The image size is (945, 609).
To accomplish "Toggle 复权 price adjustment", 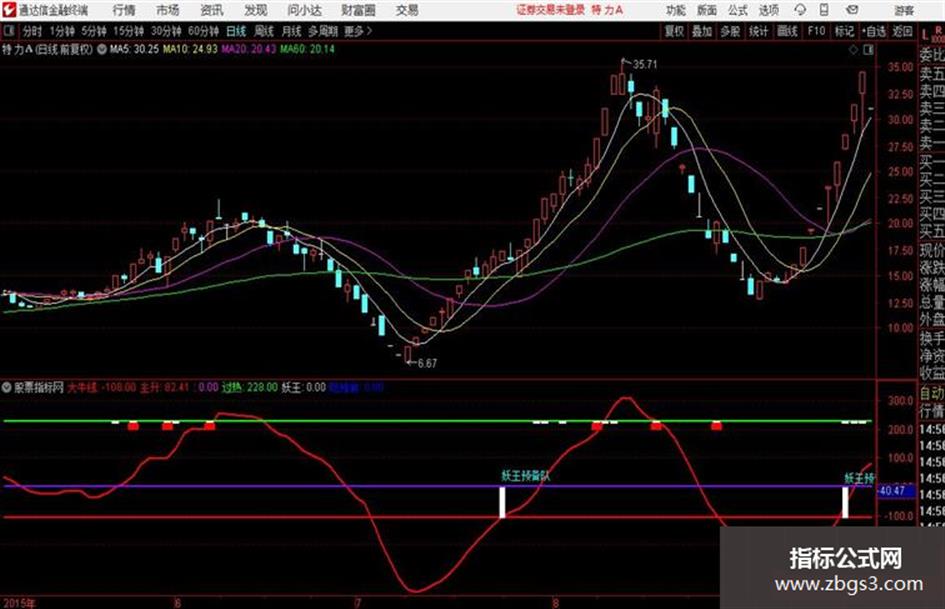I will pos(674,31).
